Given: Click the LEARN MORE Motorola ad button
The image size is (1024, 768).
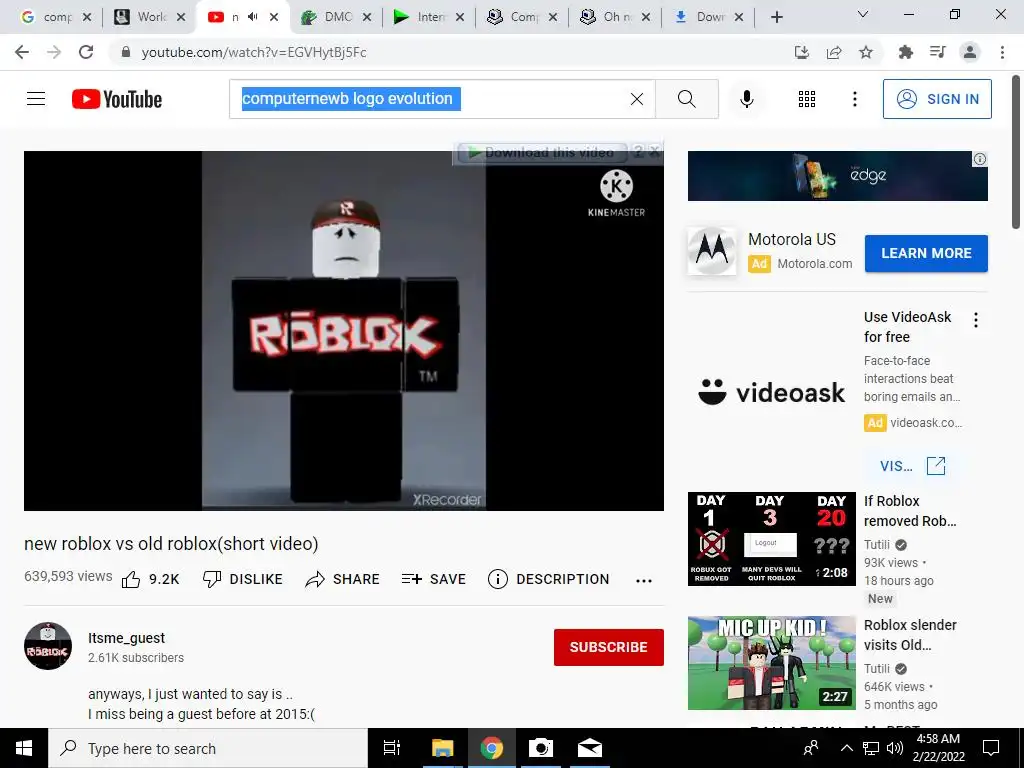Looking at the screenshot, I should [926, 253].
